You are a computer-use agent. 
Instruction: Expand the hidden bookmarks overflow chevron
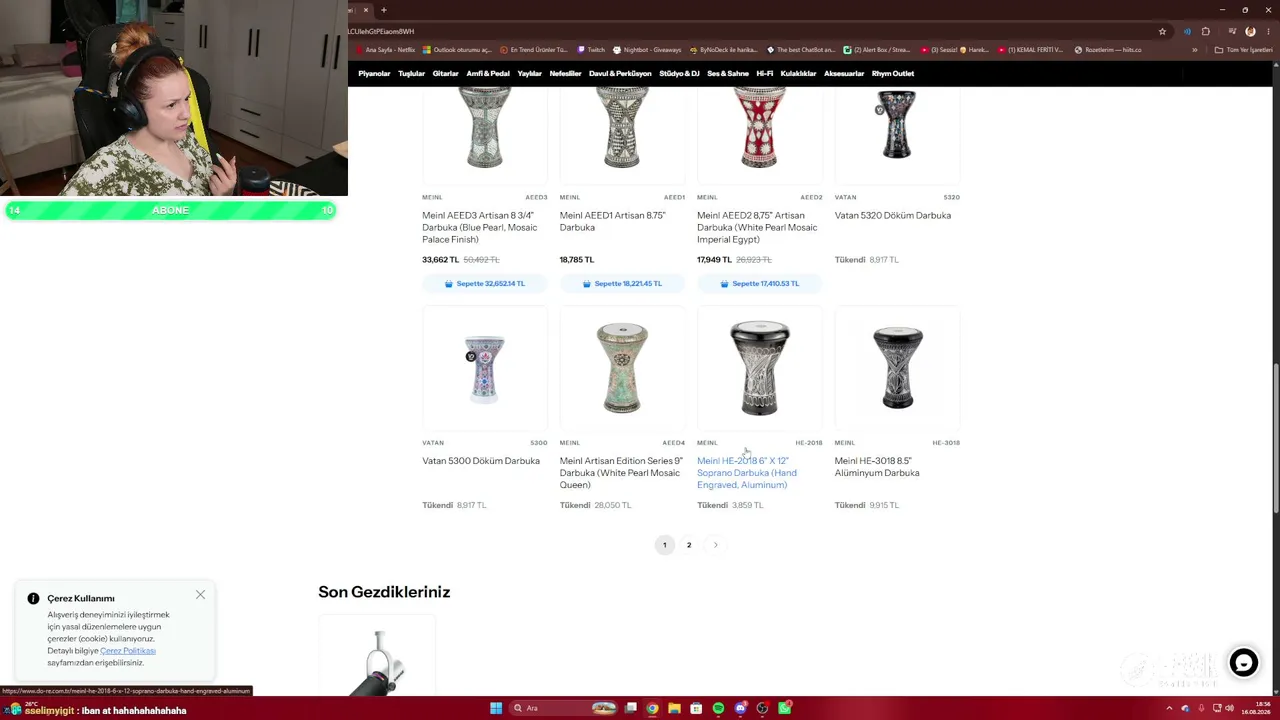click(1194, 50)
